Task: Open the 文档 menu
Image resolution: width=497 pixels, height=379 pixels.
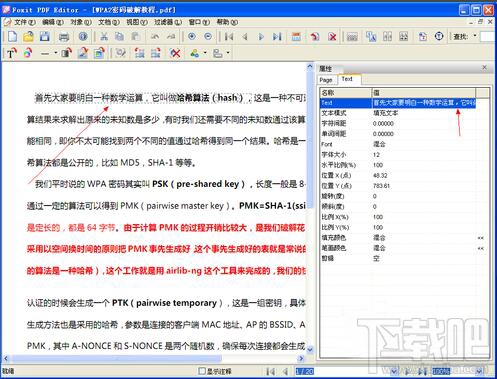Action: pos(109,22)
